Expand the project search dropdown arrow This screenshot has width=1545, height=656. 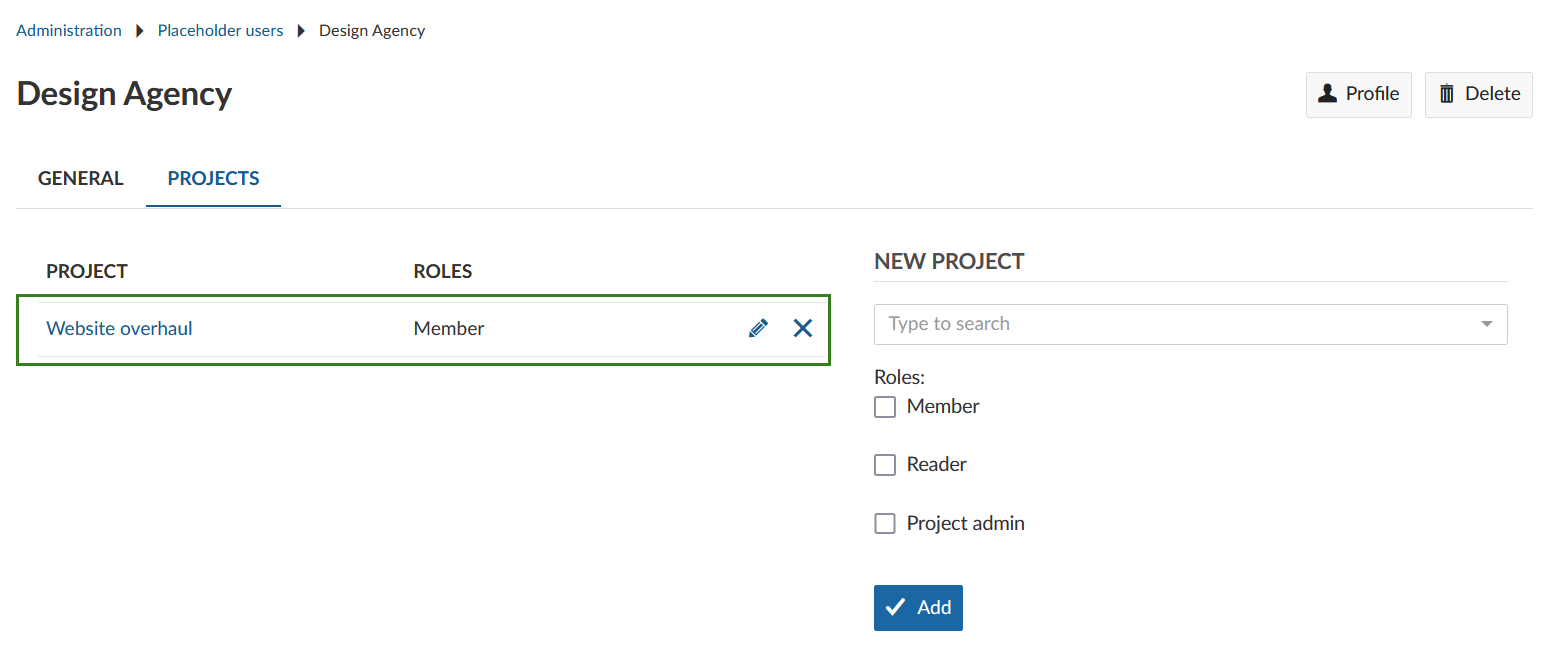tap(1486, 324)
